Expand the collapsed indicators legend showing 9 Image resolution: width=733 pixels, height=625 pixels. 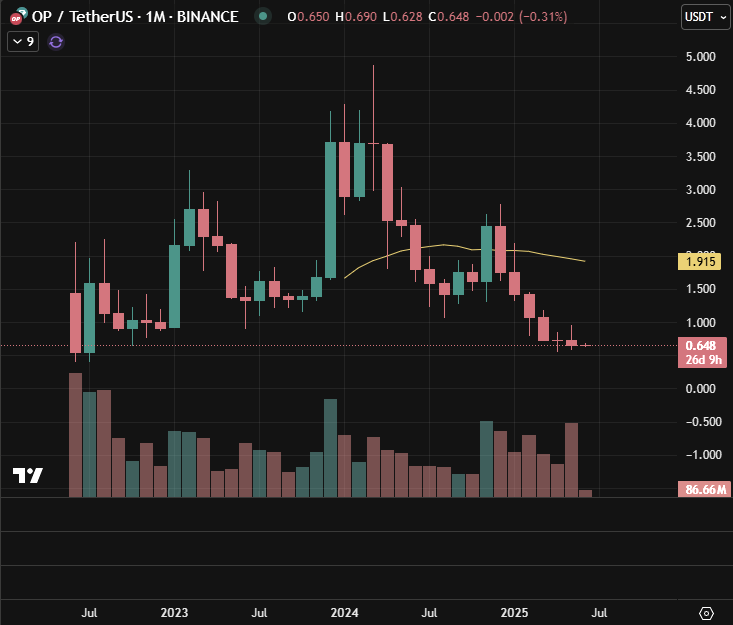[x=23, y=42]
